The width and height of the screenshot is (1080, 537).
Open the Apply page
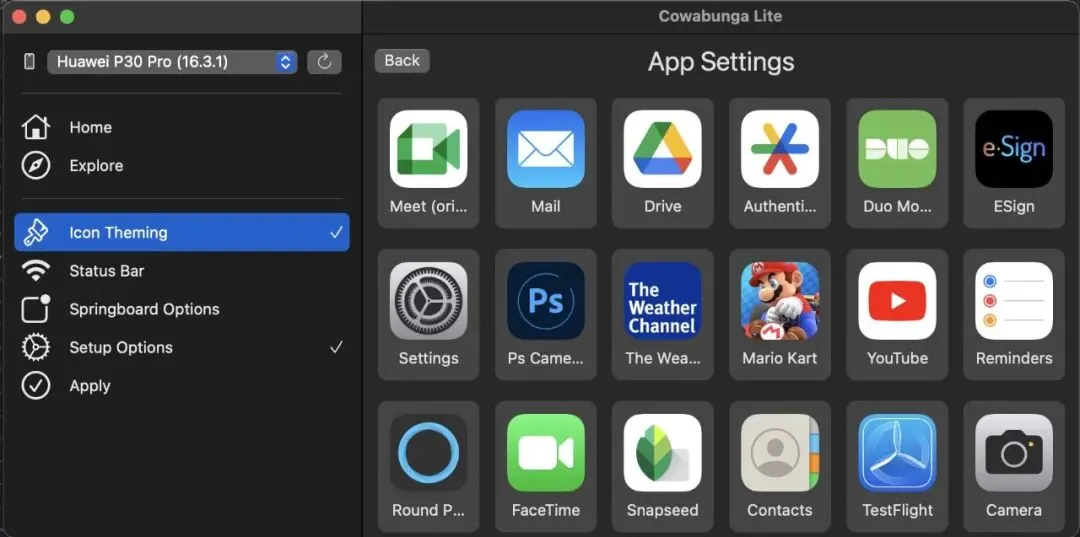pyautogui.click(x=182, y=386)
